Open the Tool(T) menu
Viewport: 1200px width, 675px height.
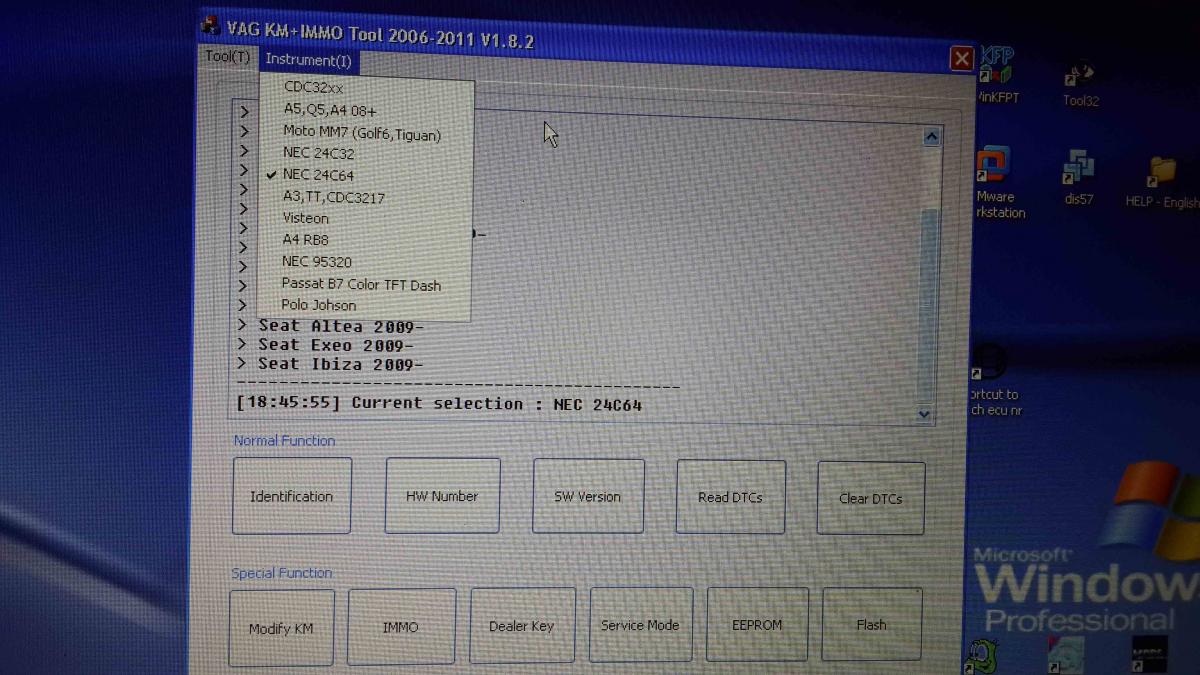pos(228,57)
